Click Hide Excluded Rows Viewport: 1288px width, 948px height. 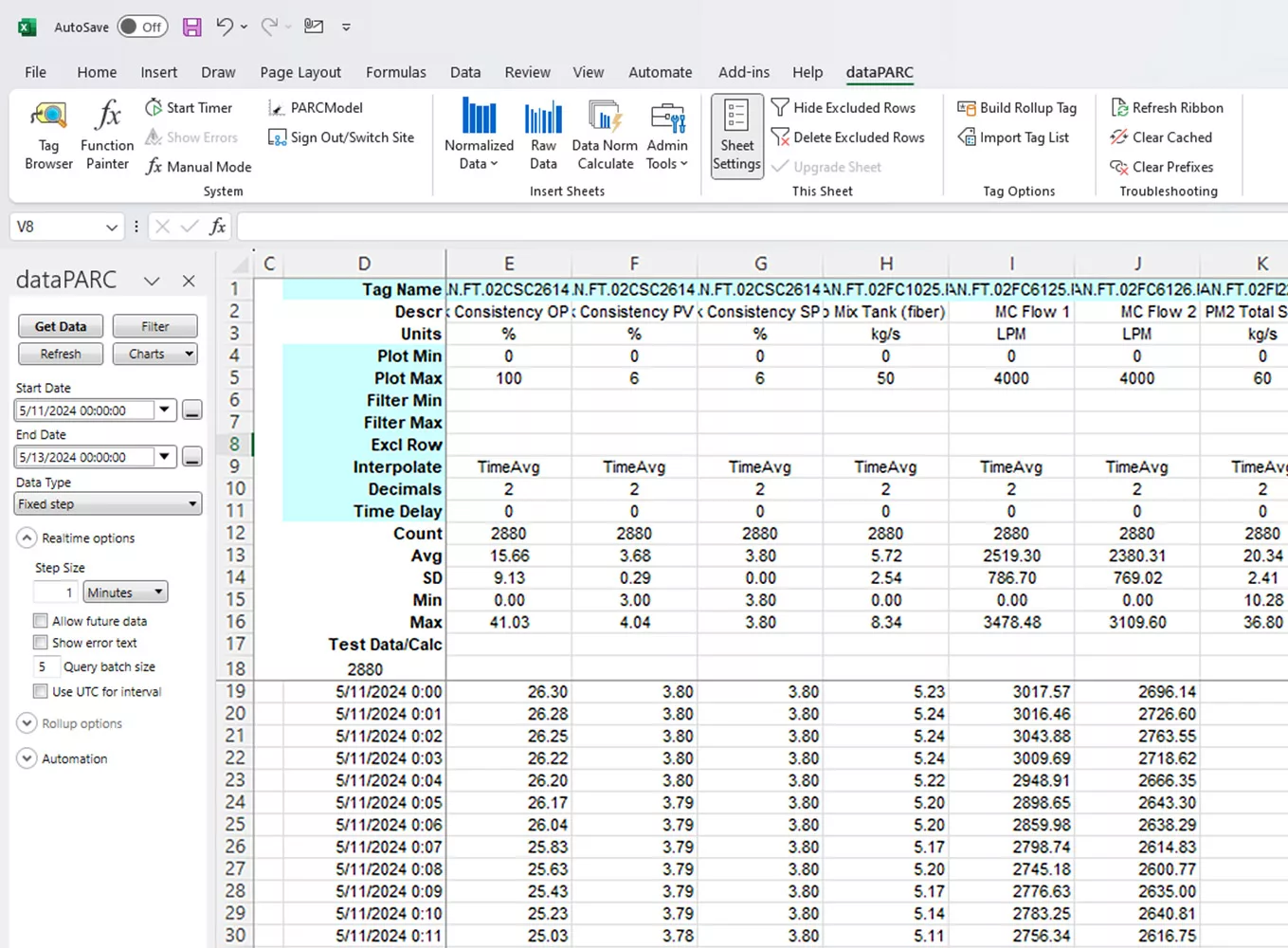pyautogui.click(x=844, y=108)
